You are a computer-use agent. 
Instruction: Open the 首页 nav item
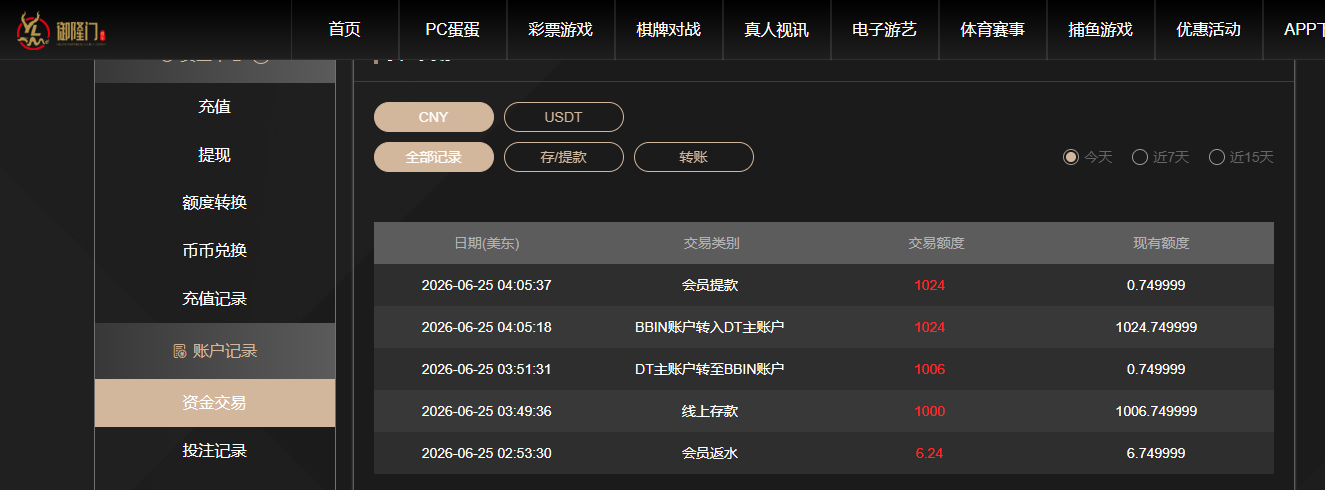click(344, 29)
